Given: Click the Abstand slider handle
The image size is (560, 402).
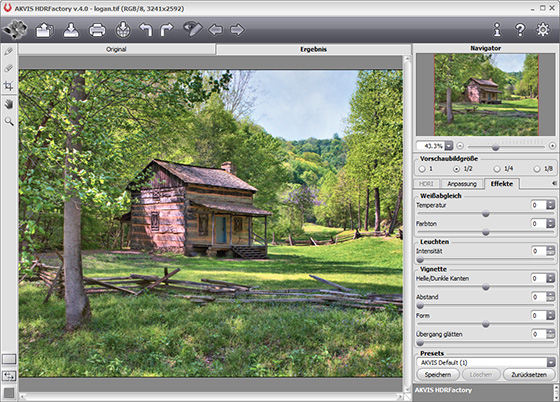Looking at the screenshot, I should click(420, 306).
